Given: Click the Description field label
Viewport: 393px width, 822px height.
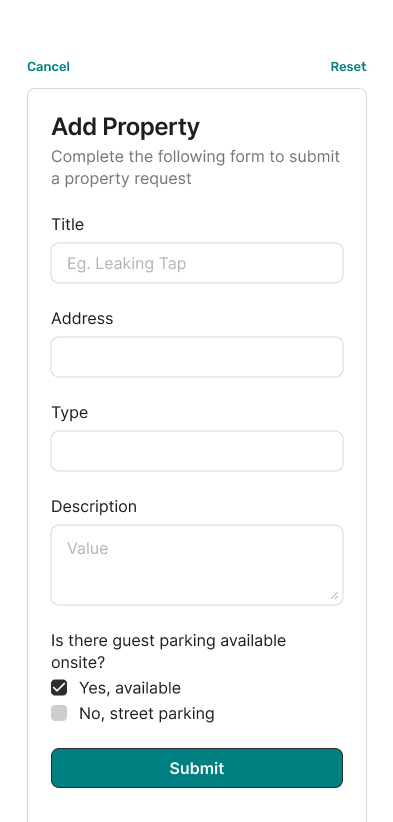Looking at the screenshot, I should [94, 506].
